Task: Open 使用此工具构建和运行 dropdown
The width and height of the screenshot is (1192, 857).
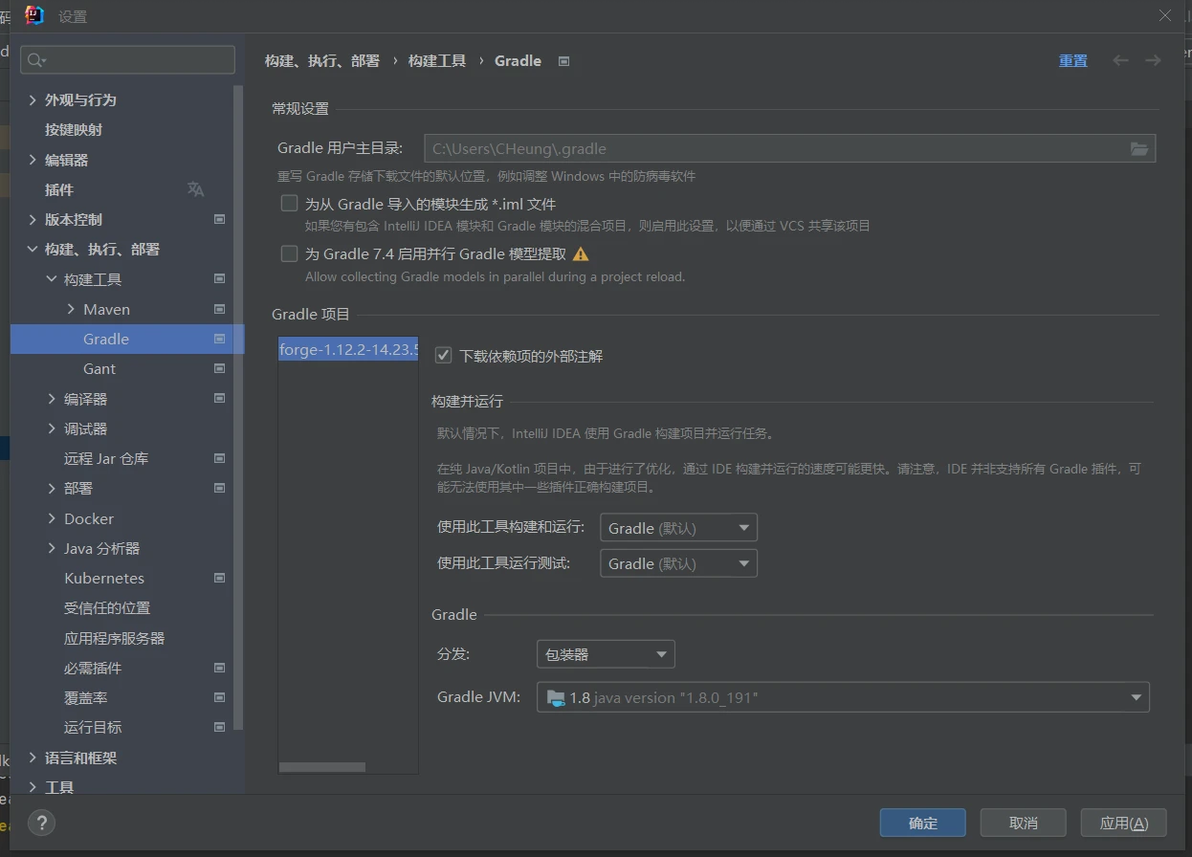Action: tap(678, 528)
